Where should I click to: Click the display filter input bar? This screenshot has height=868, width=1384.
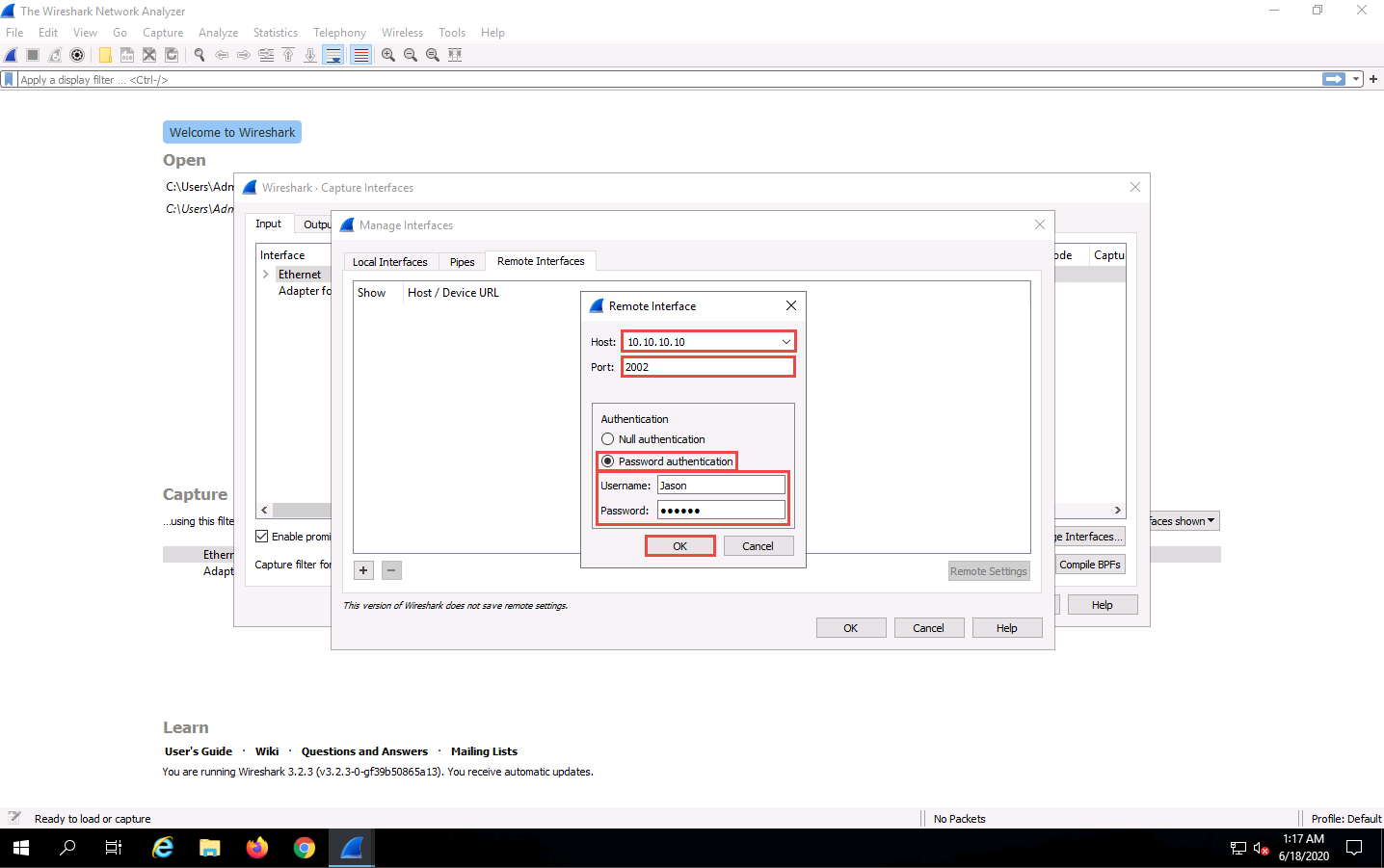click(669, 79)
